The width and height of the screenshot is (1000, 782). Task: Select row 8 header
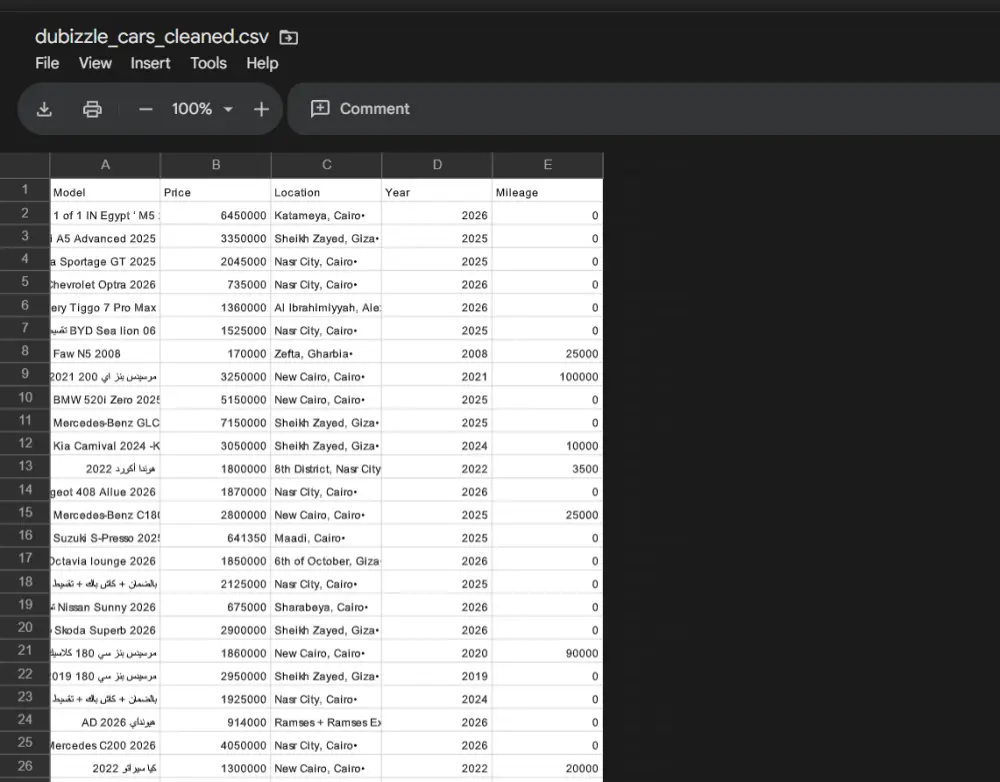24,351
